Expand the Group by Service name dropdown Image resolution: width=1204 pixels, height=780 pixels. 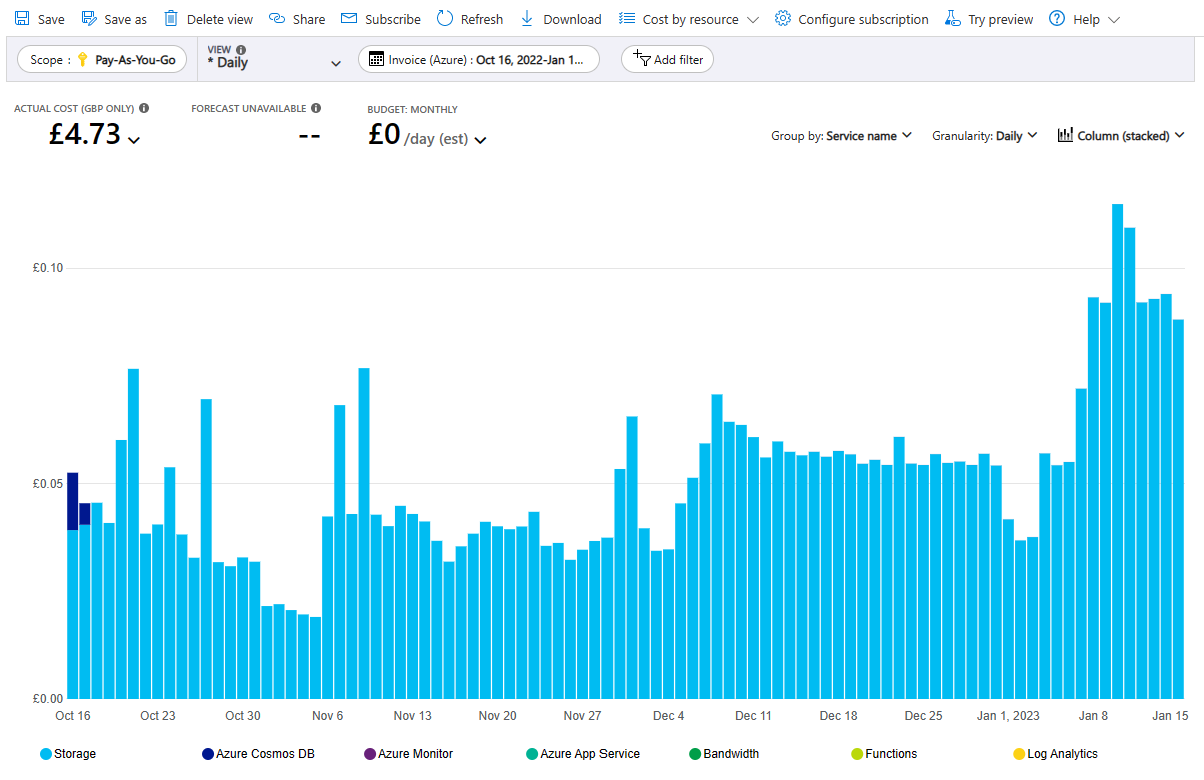(841, 136)
